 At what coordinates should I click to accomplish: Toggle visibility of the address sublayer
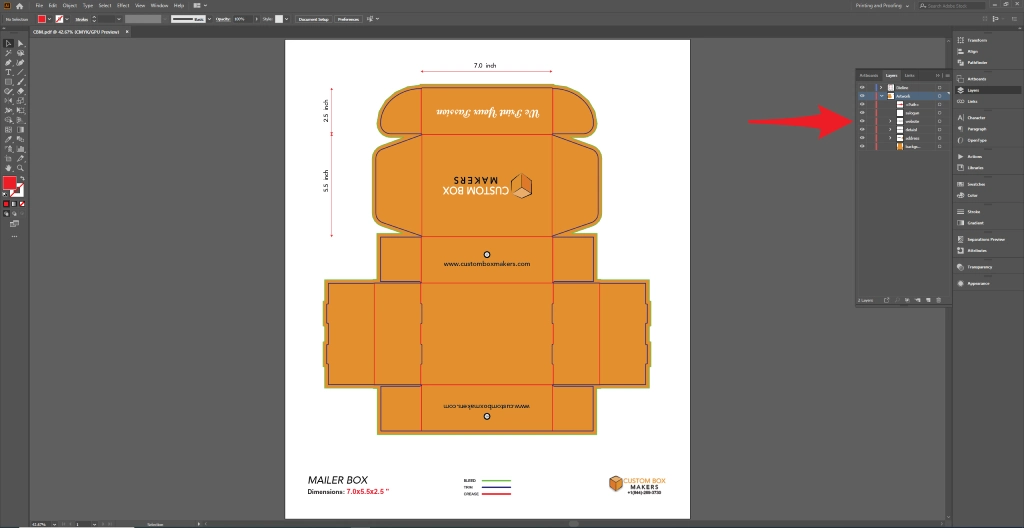tap(862, 138)
